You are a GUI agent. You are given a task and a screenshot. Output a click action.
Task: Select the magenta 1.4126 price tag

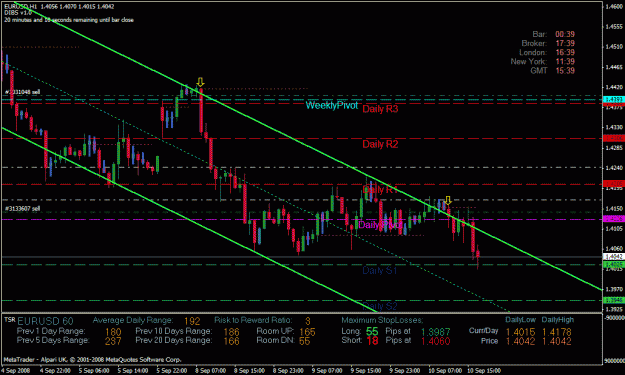614,219
